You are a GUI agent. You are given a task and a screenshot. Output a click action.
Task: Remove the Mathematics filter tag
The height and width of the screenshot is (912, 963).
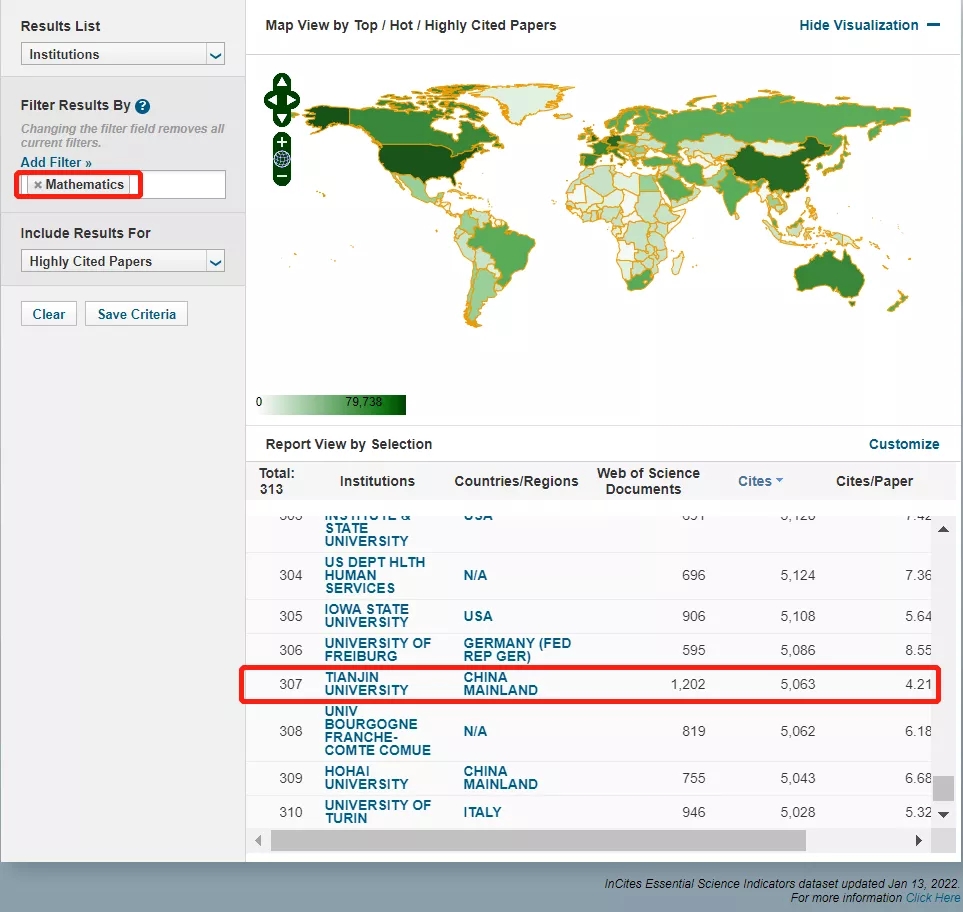[38, 185]
